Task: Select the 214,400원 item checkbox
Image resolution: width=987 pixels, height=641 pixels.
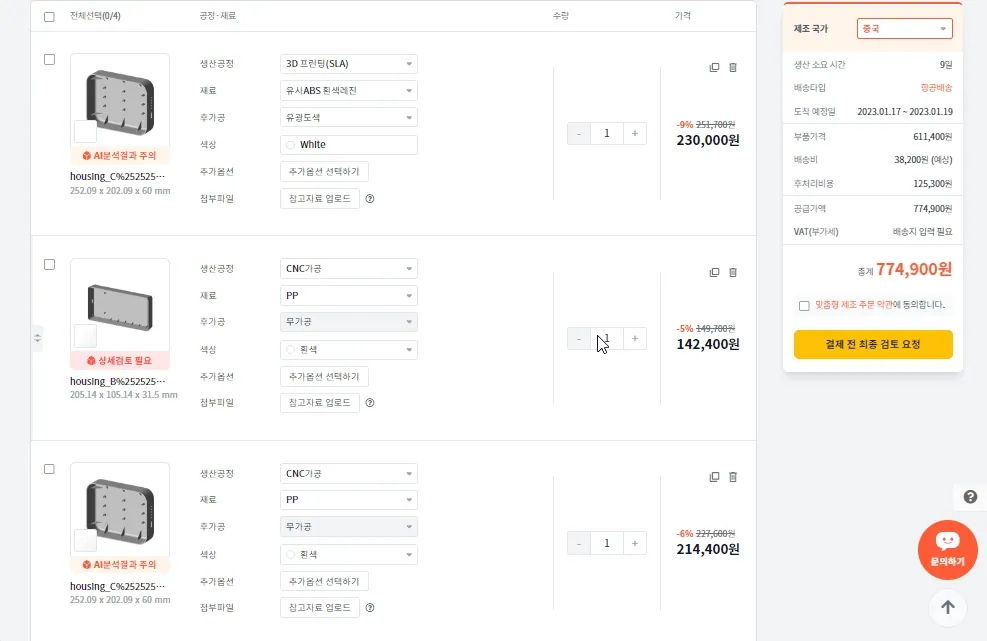Action: point(49,469)
